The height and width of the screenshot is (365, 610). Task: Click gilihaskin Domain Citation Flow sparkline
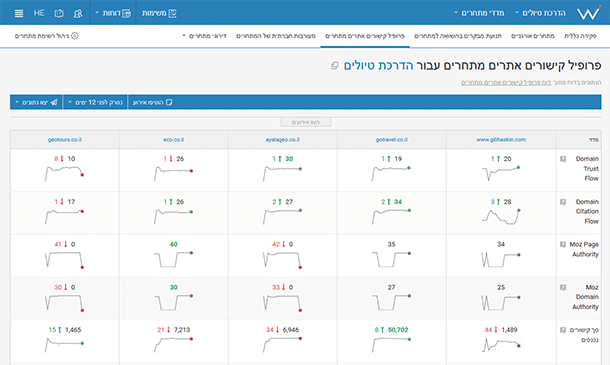pyautogui.click(x=501, y=216)
